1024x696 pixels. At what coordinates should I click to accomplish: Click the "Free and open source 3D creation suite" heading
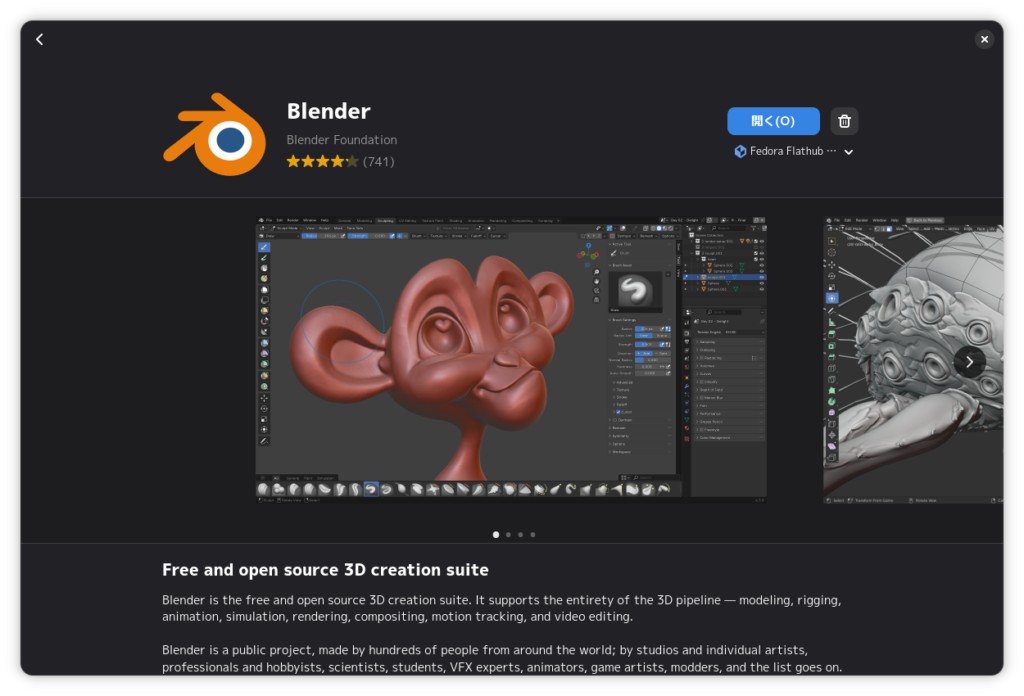325,570
